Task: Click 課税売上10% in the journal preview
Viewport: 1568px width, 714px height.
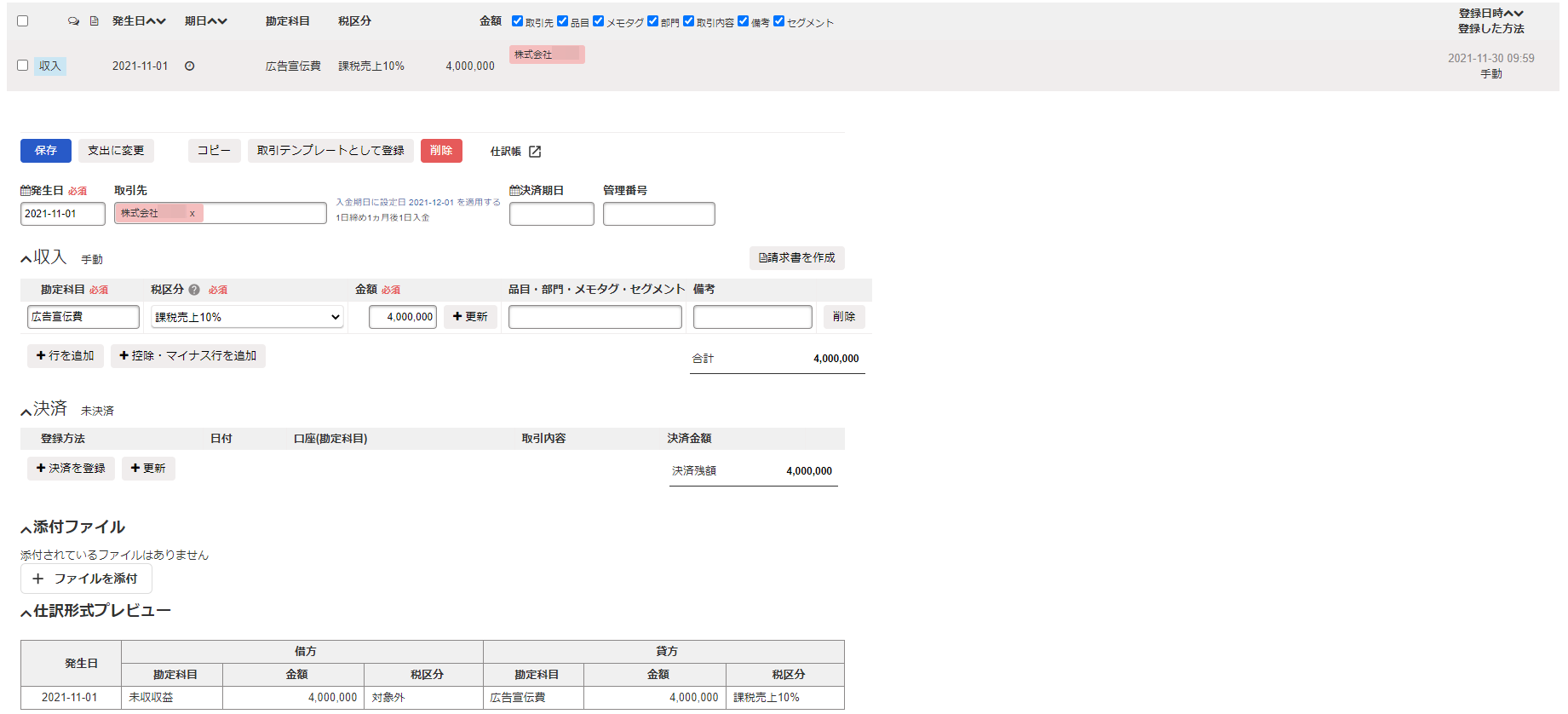Action: pyautogui.click(x=767, y=698)
